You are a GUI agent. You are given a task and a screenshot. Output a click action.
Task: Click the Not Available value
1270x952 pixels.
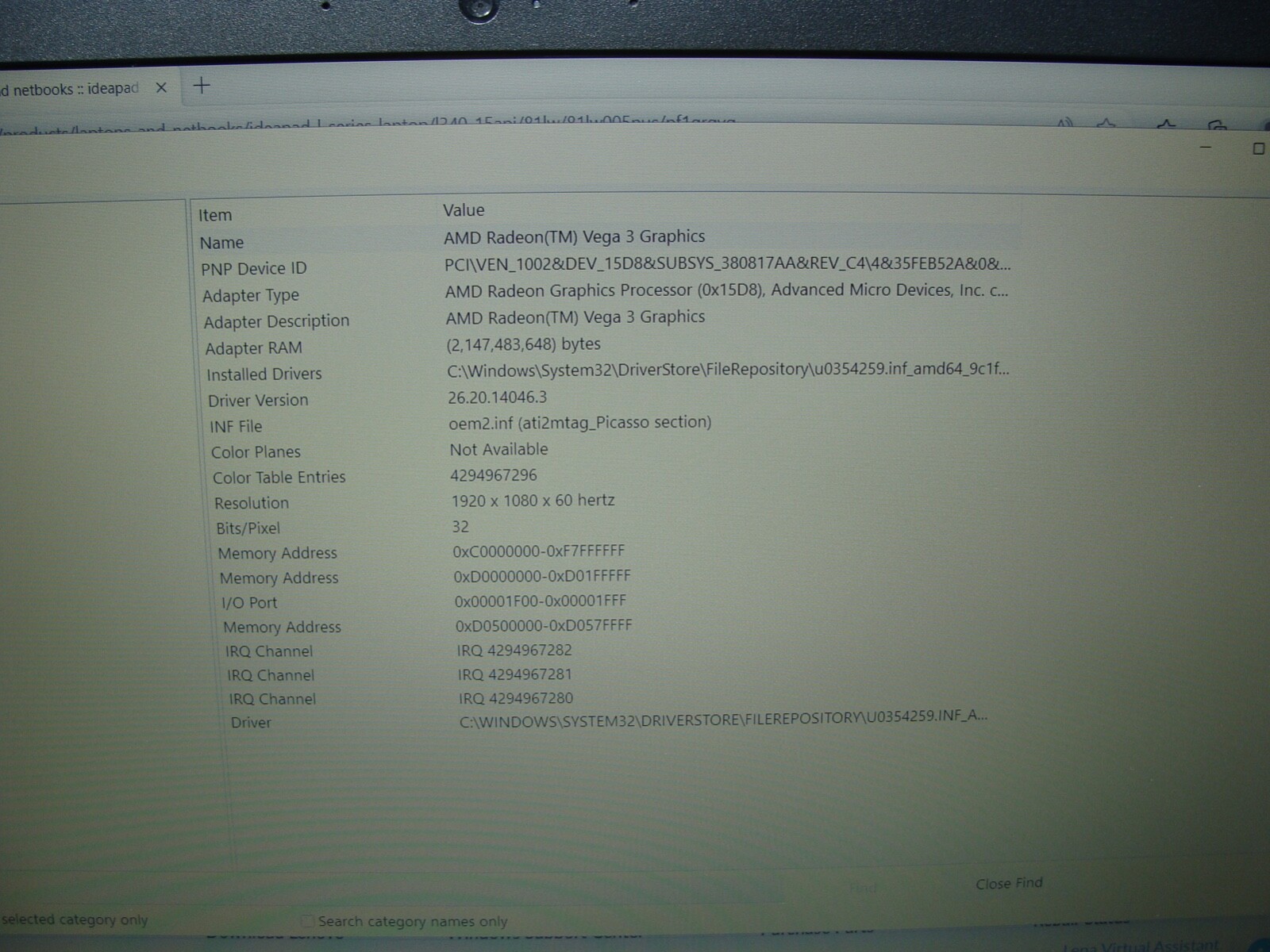498,449
